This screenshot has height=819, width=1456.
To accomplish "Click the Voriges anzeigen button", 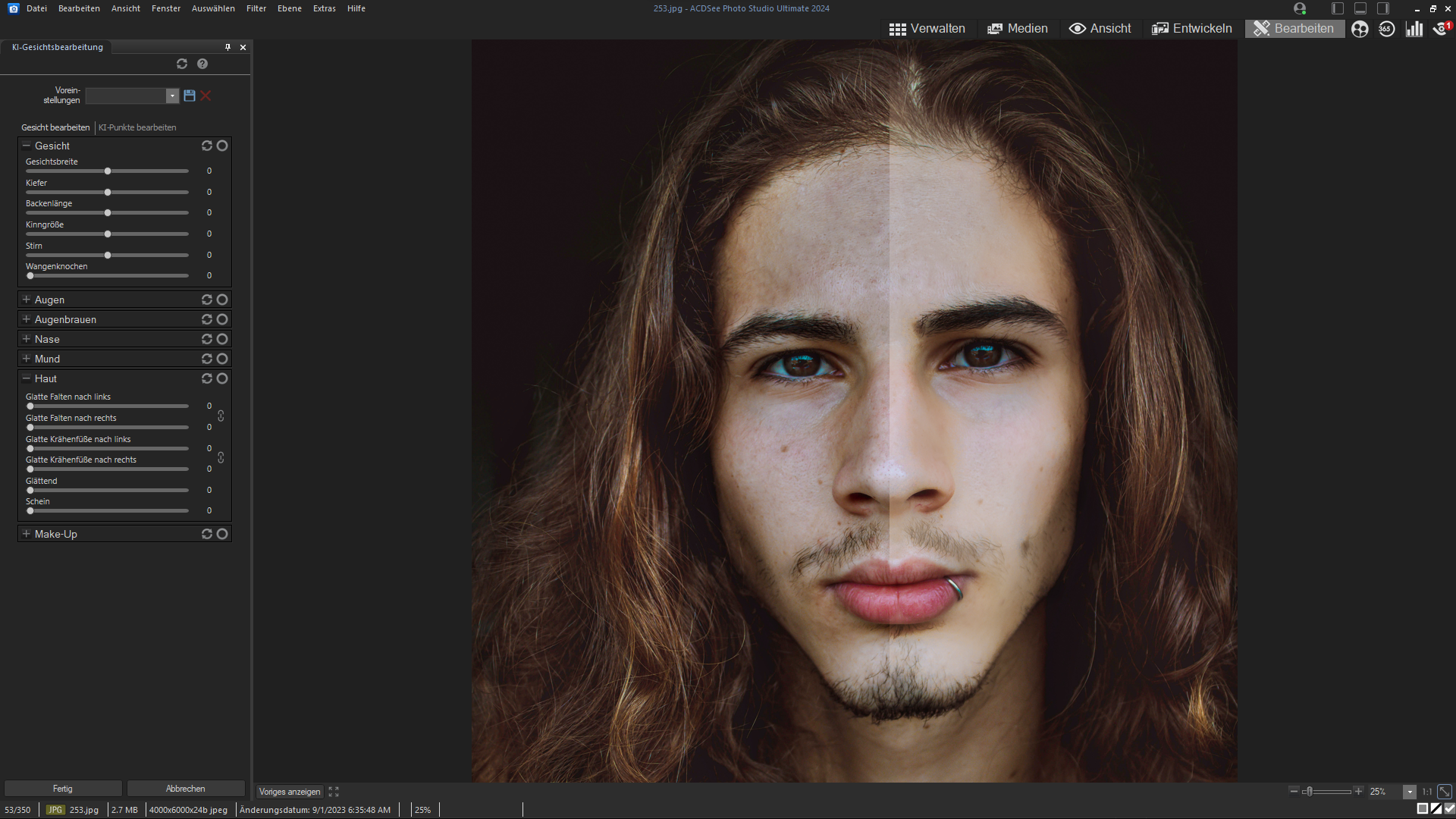I will pyautogui.click(x=290, y=792).
